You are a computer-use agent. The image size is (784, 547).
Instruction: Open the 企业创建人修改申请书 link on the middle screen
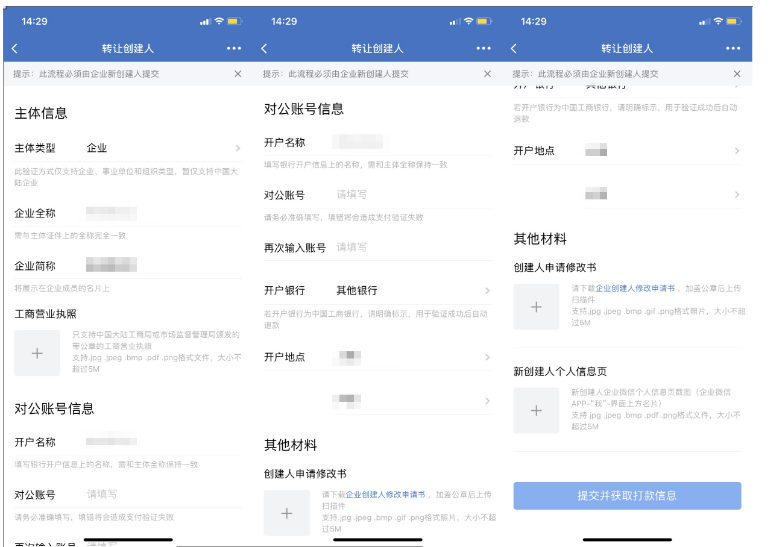[385, 494]
